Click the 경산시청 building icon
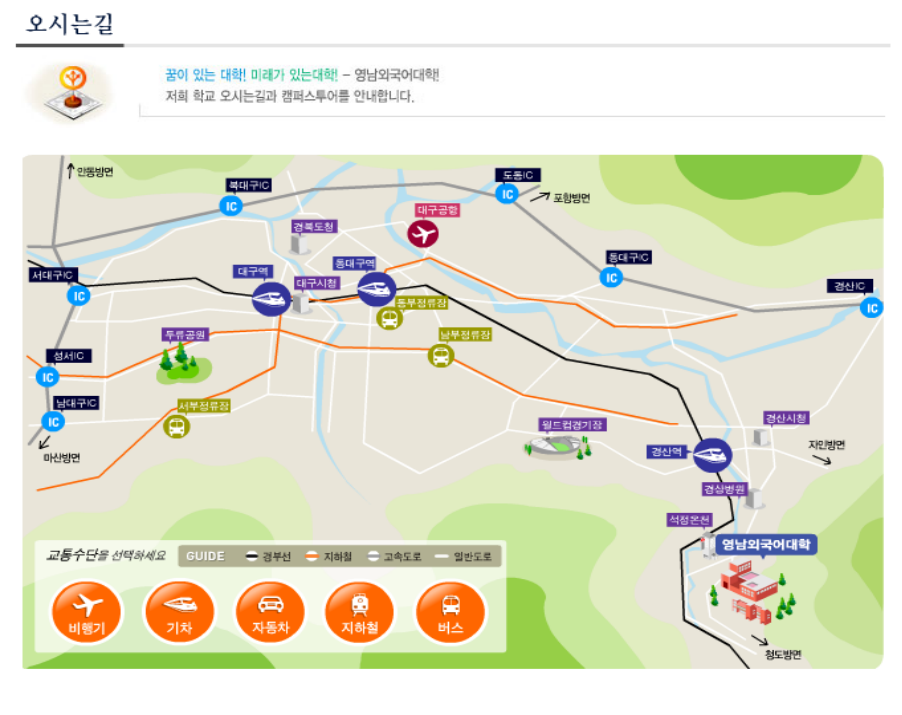 (762, 437)
